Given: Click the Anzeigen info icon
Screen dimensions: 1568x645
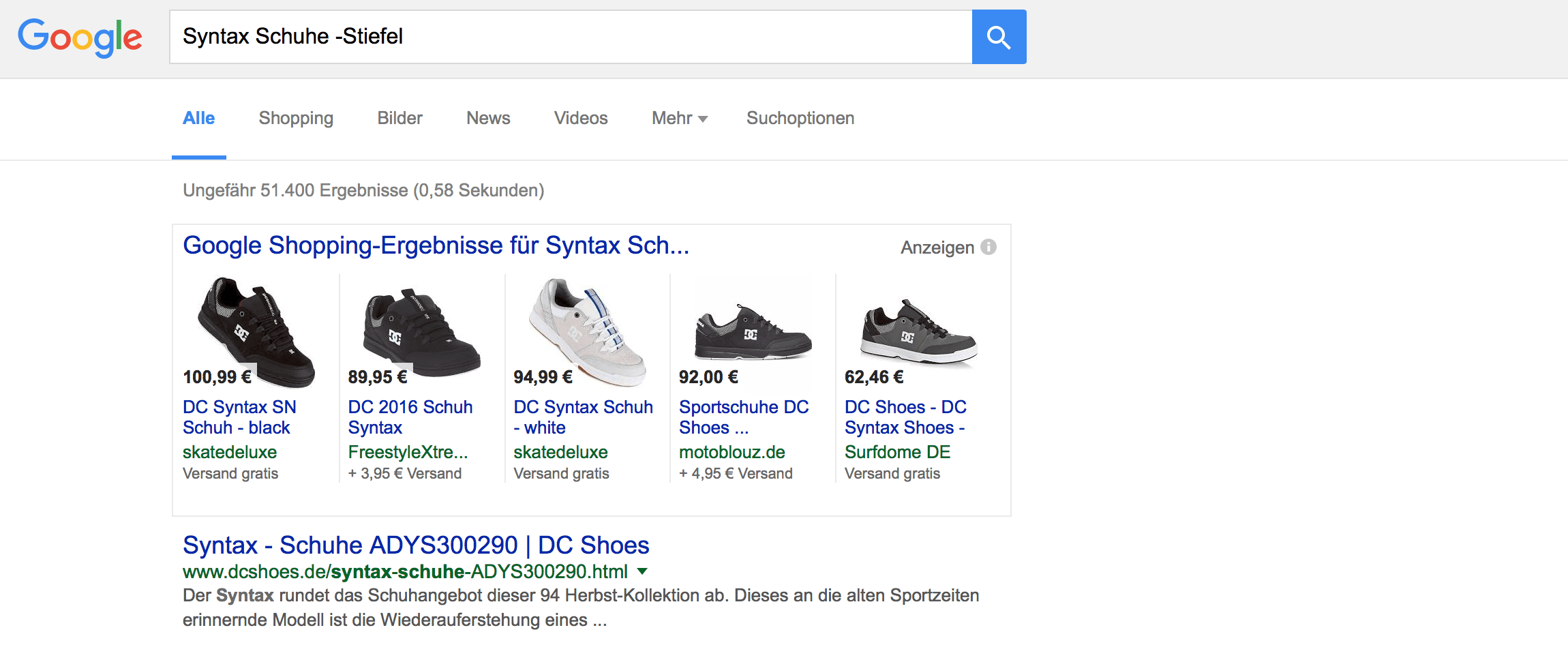Looking at the screenshot, I should 989,247.
